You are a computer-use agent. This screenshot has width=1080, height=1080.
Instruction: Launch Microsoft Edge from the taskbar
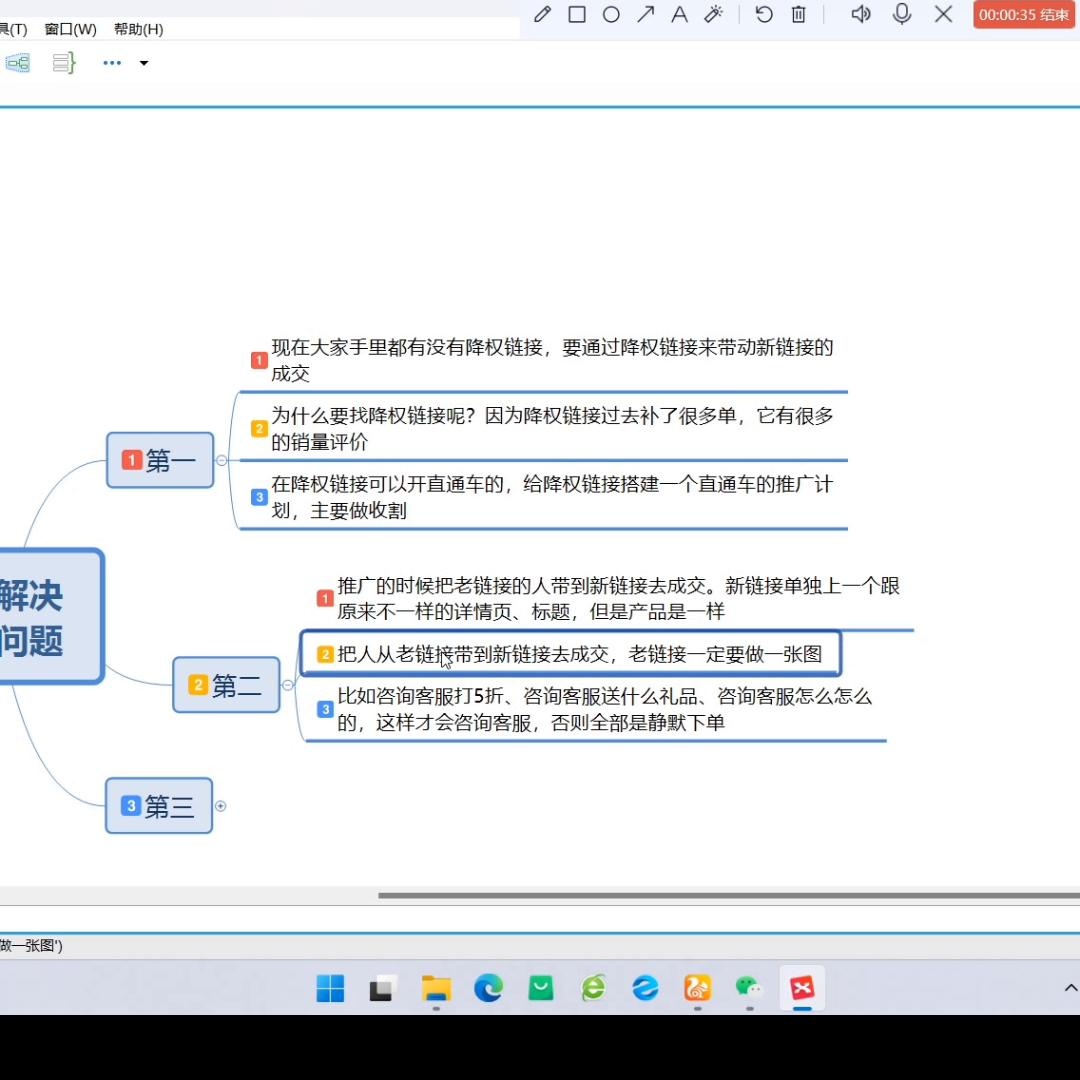click(488, 988)
